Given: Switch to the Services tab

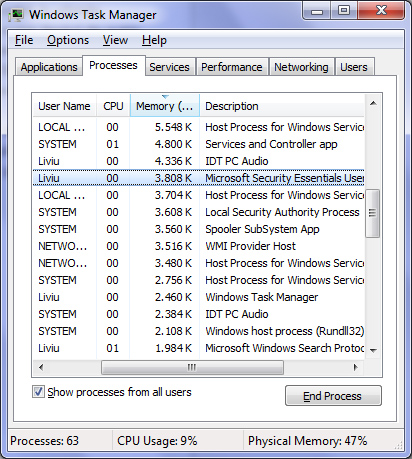Looking at the screenshot, I should (169, 67).
